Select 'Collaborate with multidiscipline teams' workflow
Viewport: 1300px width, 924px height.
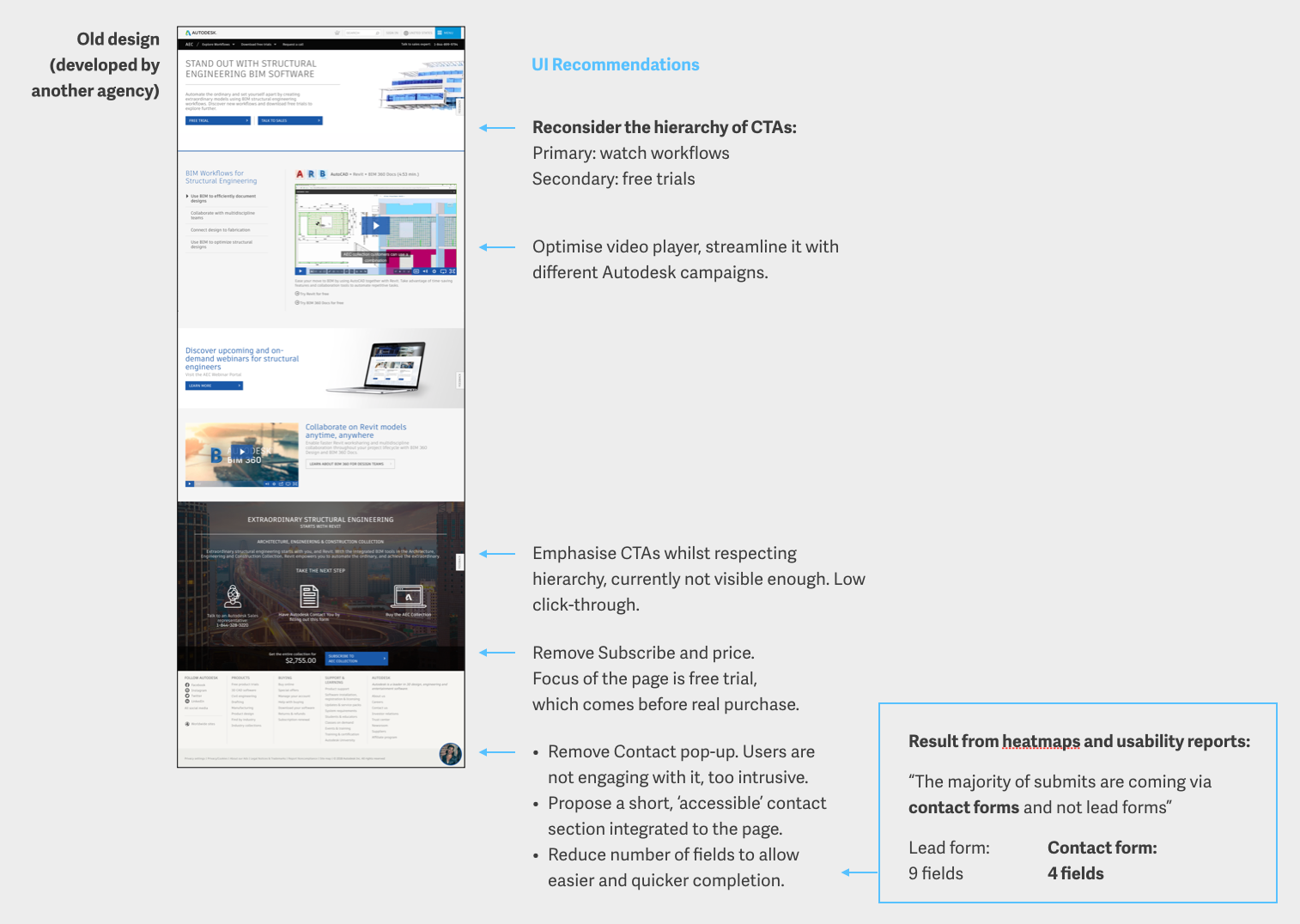222,216
